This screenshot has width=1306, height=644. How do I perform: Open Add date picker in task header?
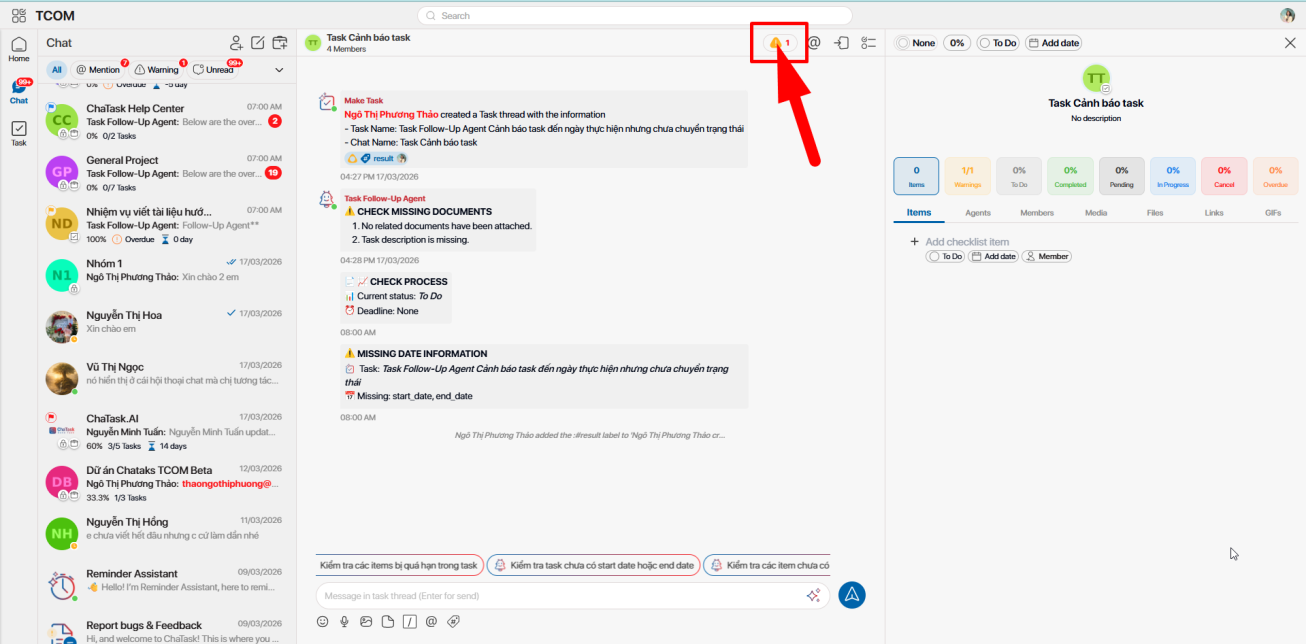point(1053,43)
